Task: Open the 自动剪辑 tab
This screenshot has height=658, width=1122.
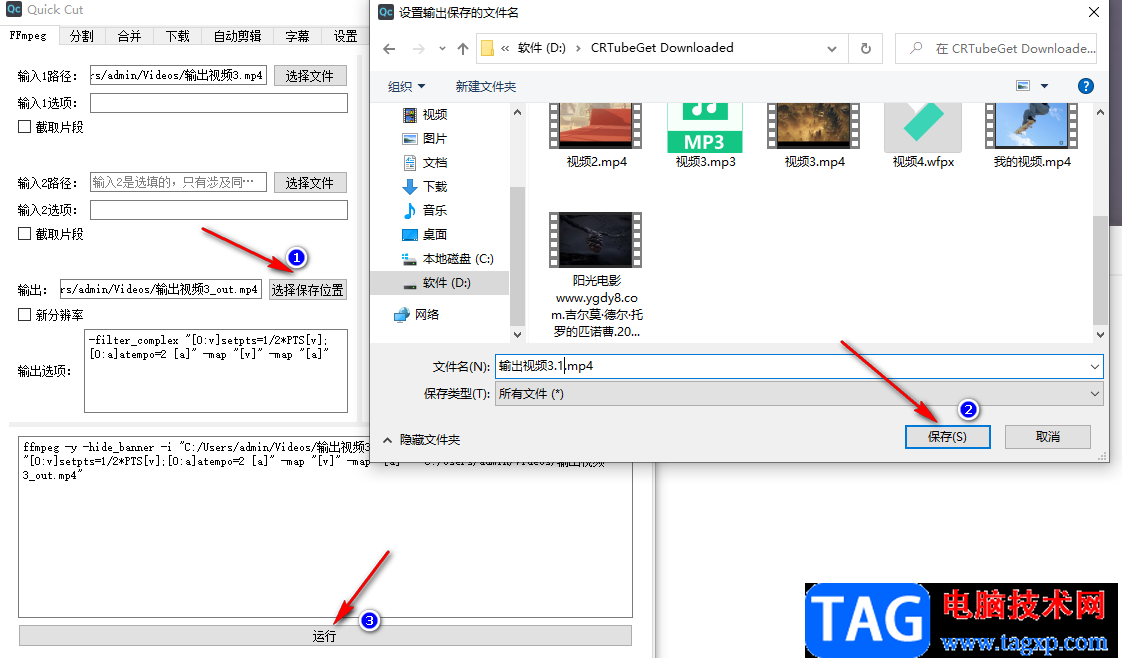Action: pos(238,36)
